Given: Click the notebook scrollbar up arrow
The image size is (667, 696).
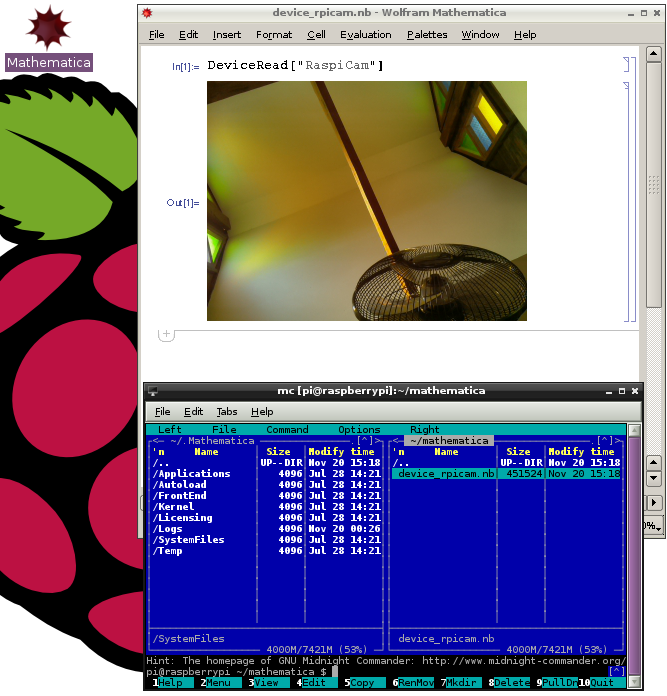Looking at the screenshot, I should [654, 55].
